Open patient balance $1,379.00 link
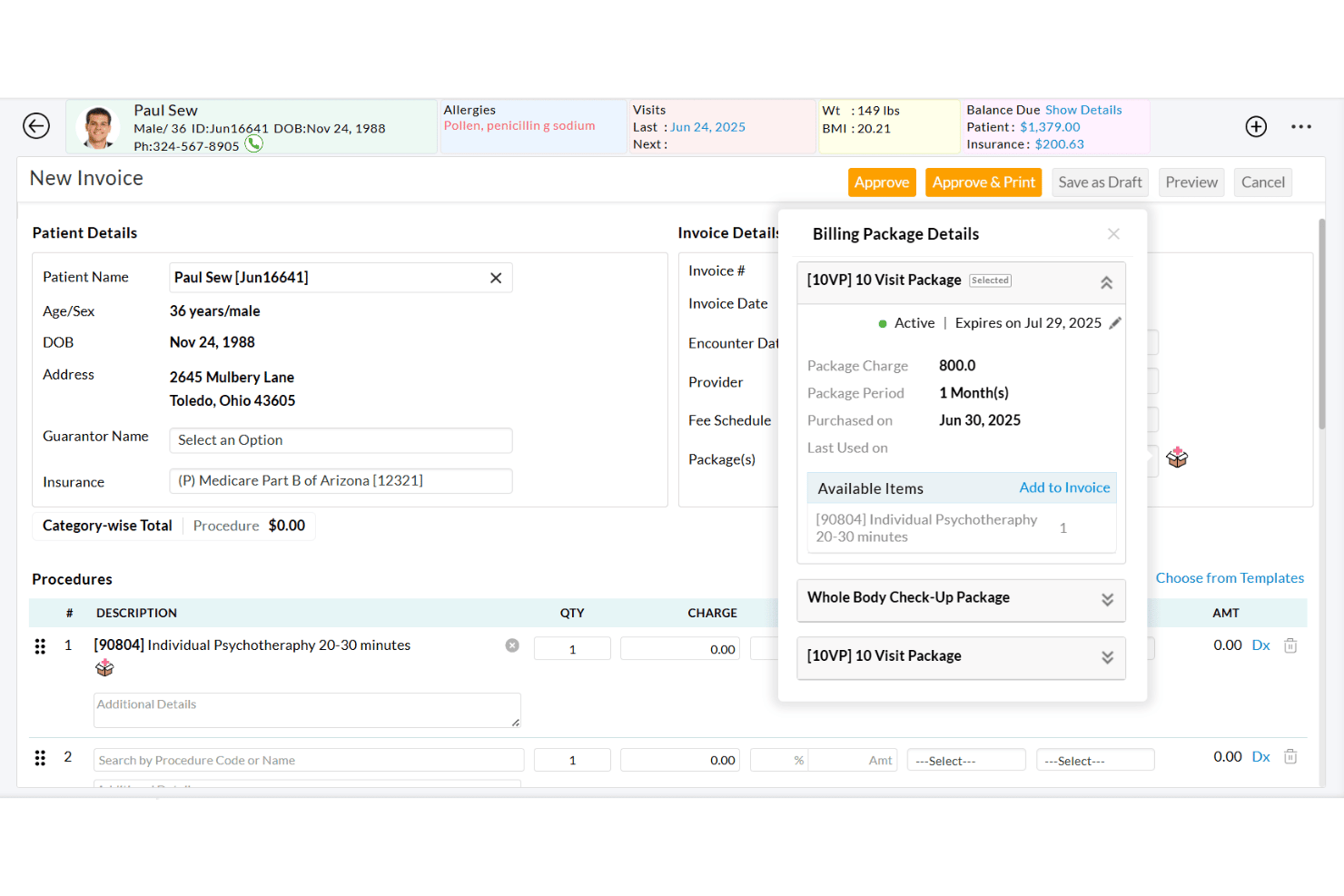 coord(1050,127)
